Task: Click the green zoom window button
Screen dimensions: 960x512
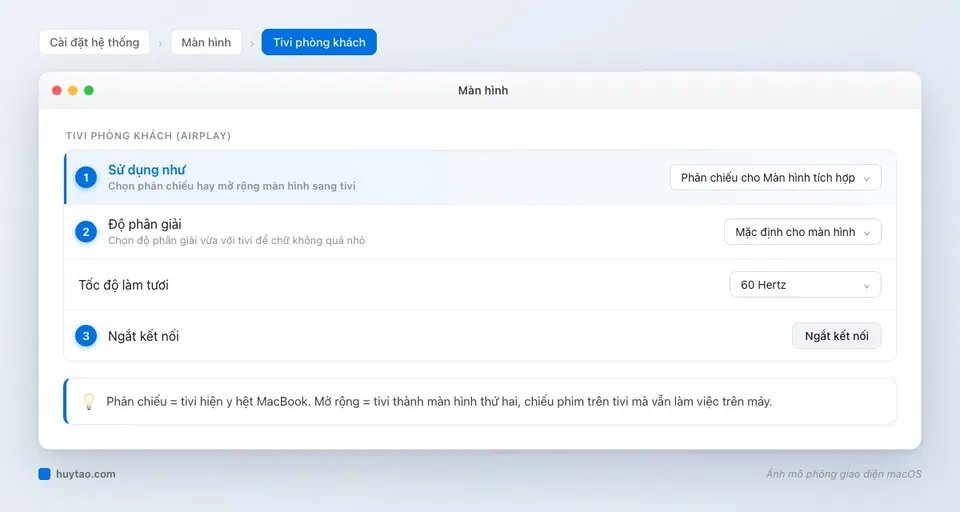Action: coord(89,91)
